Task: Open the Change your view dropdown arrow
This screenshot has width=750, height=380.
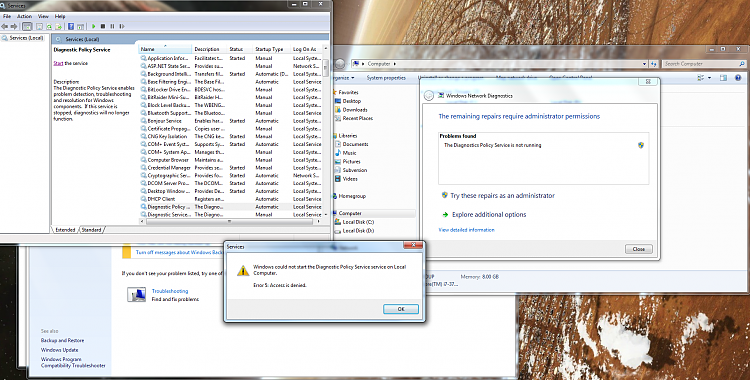Action: tap(710, 78)
